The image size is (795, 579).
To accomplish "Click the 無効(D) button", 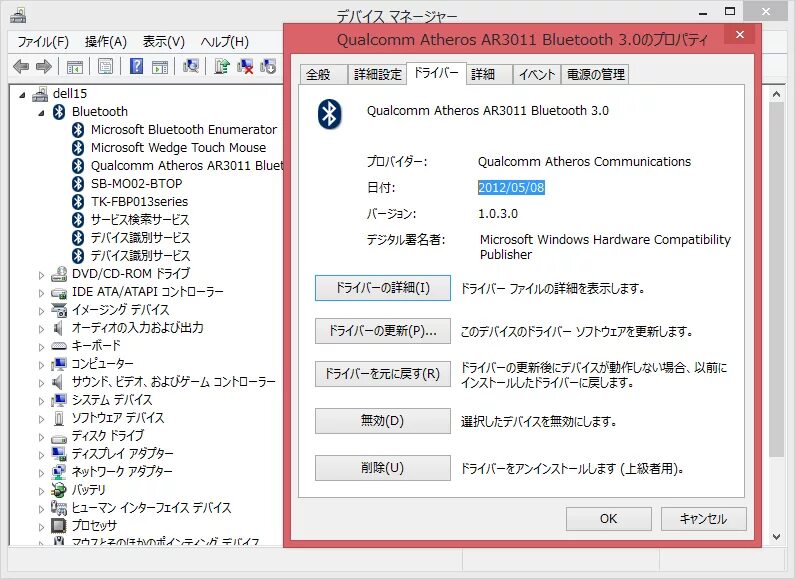I will tap(383, 421).
